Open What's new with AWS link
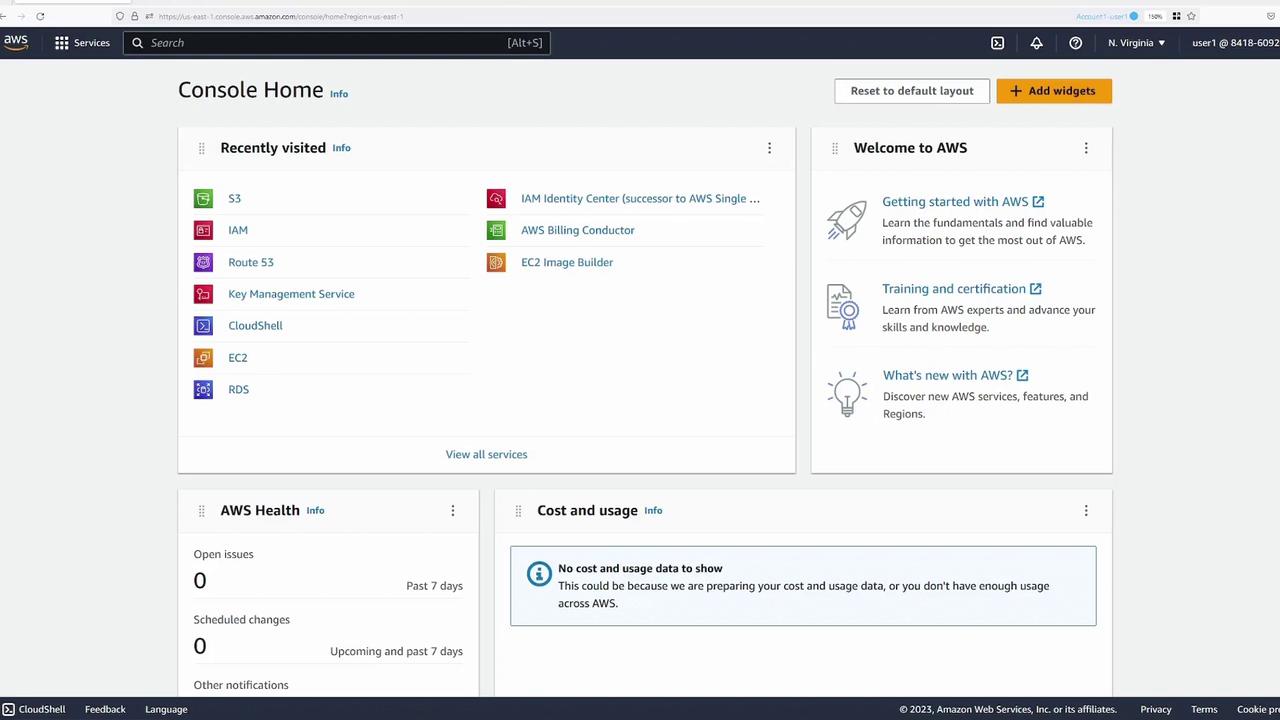Image resolution: width=1280 pixels, height=720 pixels. pos(955,376)
